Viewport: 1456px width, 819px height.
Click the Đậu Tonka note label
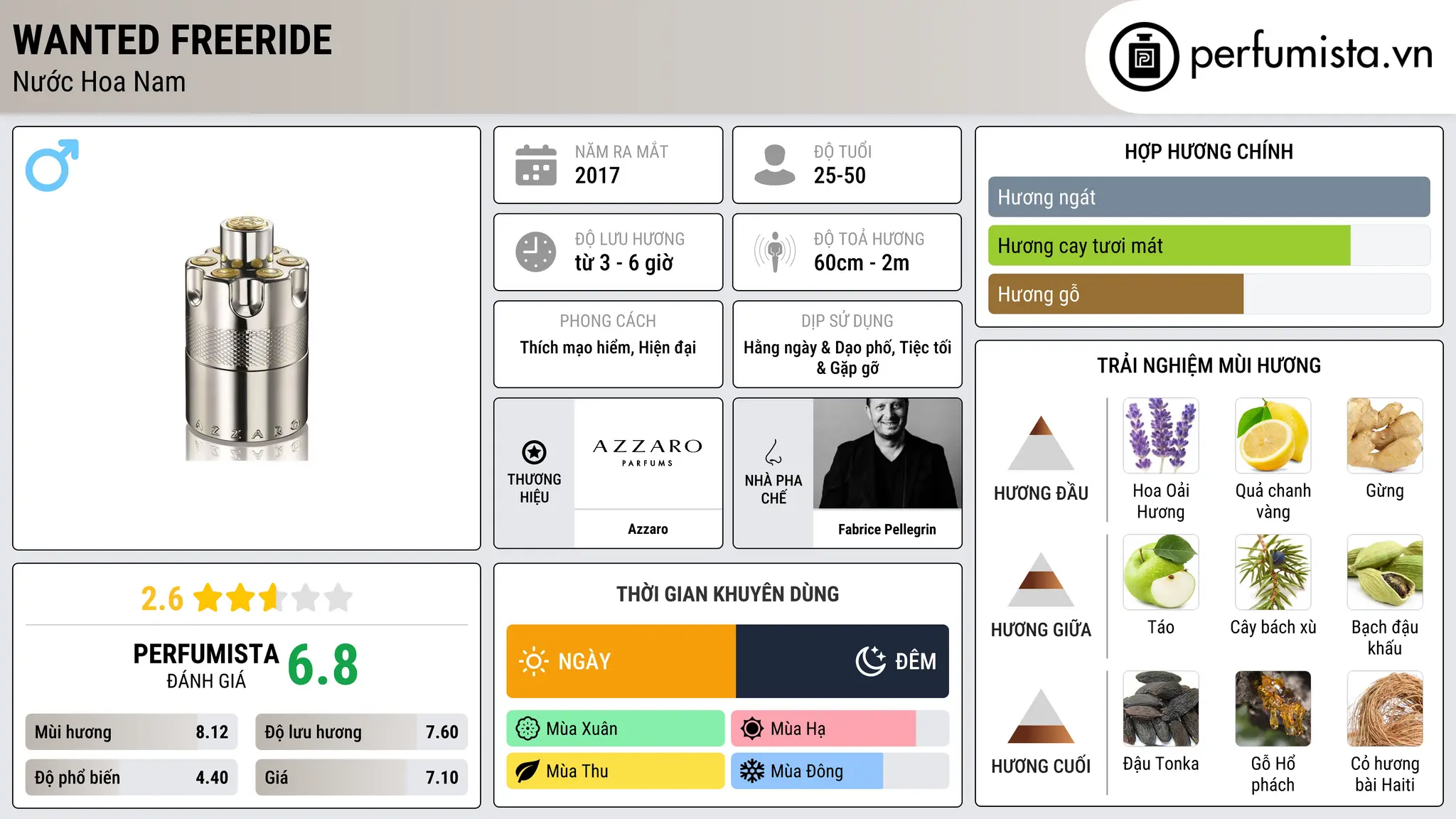pos(1161,764)
